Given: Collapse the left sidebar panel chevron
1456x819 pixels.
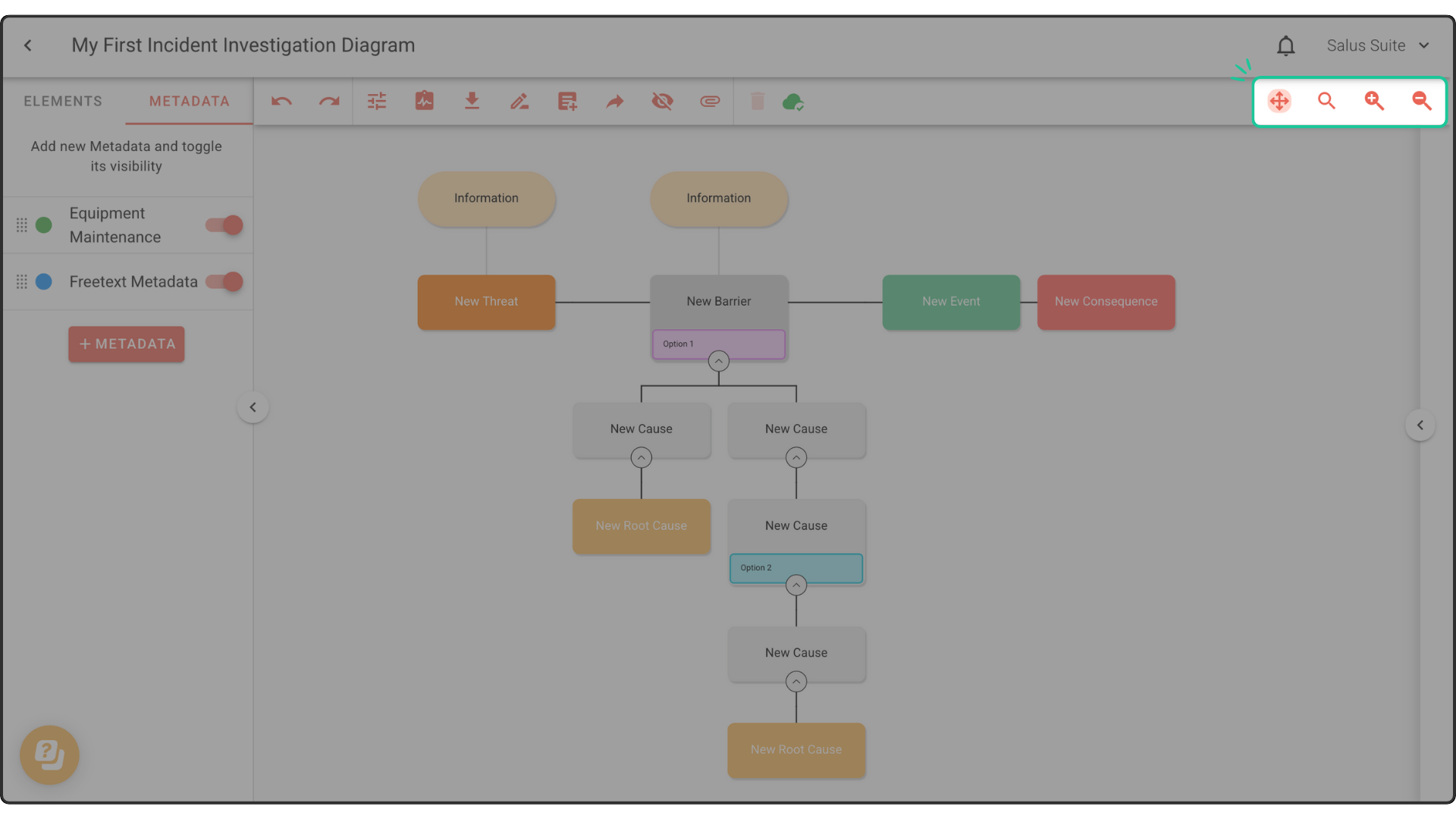Looking at the screenshot, I should (253, 407).
